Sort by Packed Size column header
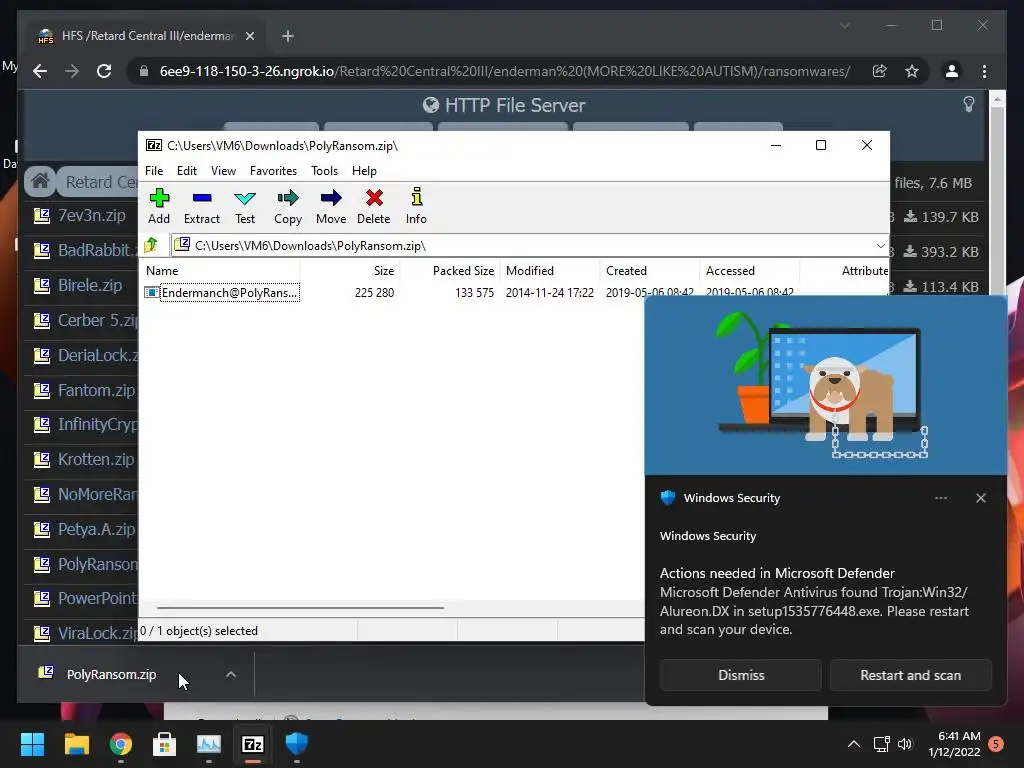The height and width of the screenshot is (768, 1024). tap(450, 270)
